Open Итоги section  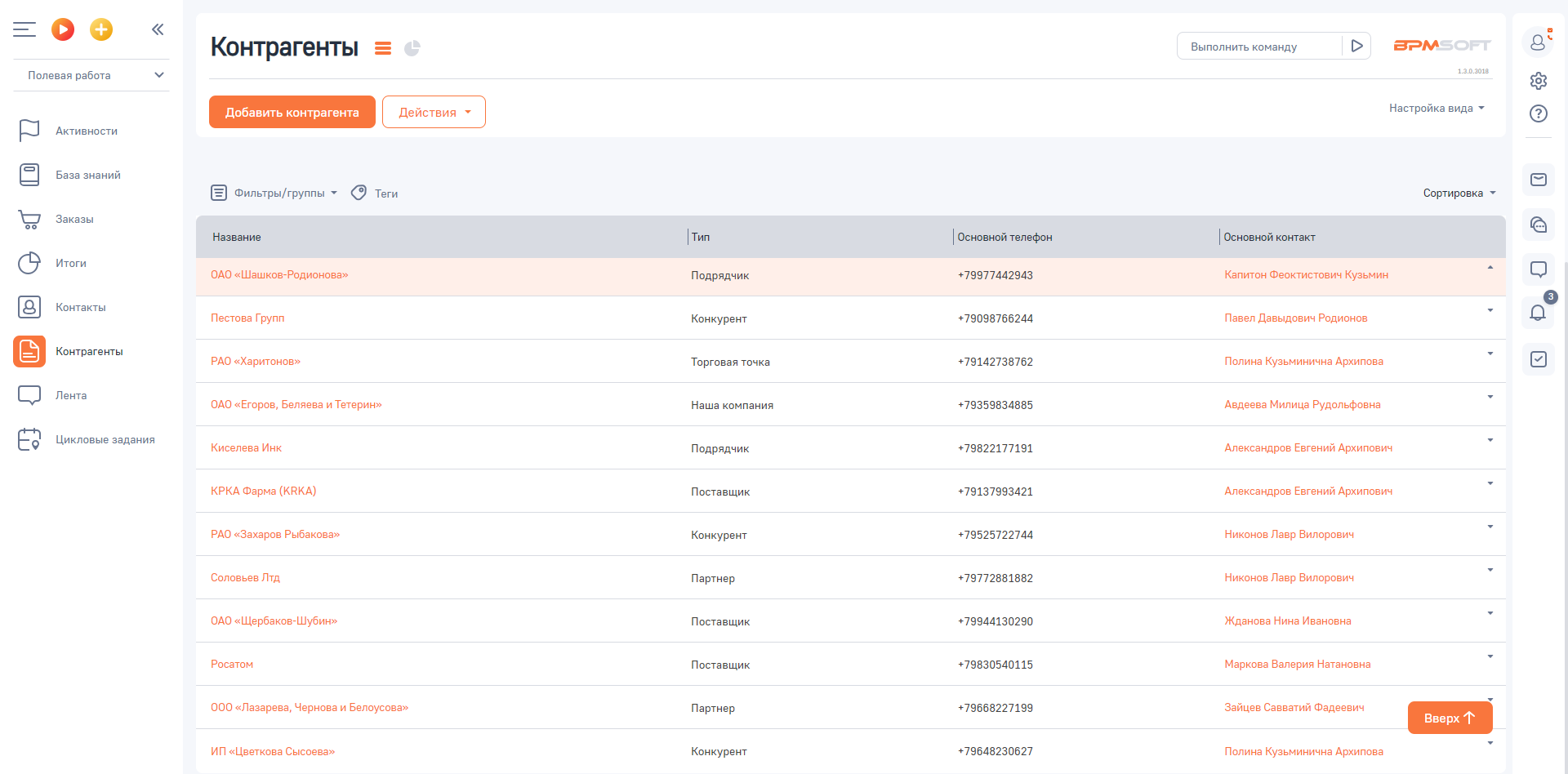pos(71,263)
